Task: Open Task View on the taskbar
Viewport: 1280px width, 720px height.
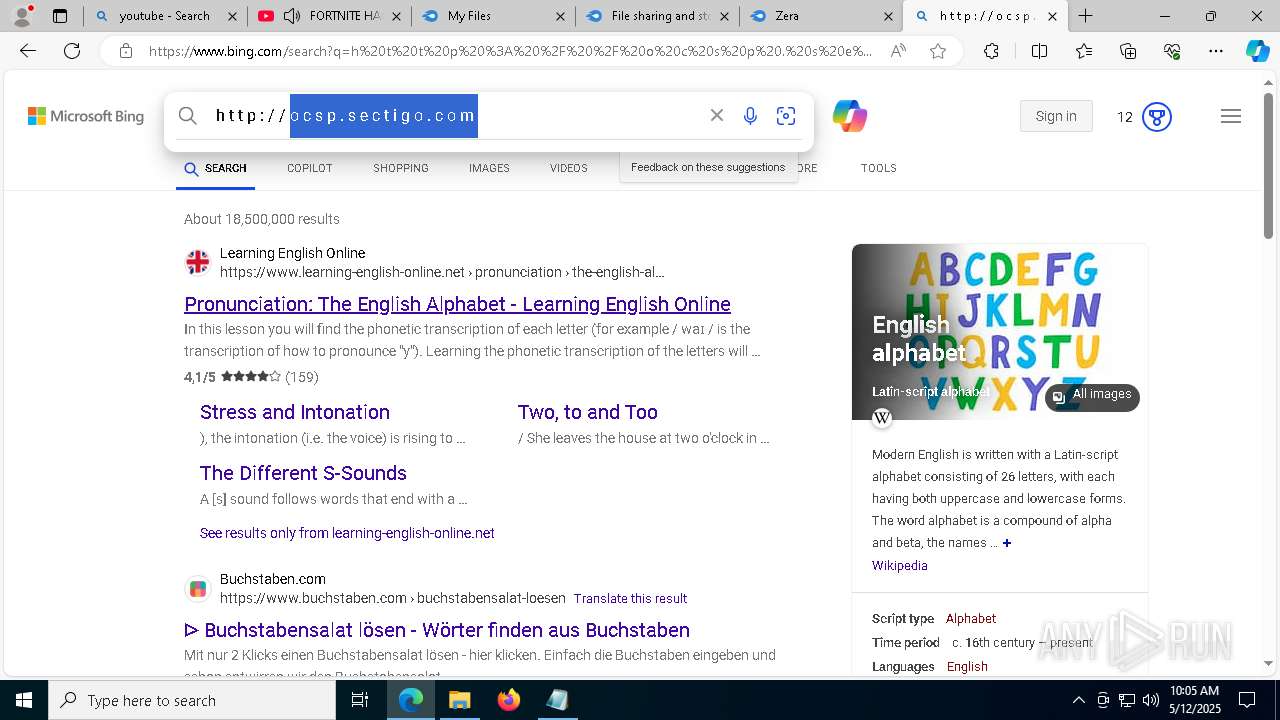Action: point(360,700)
